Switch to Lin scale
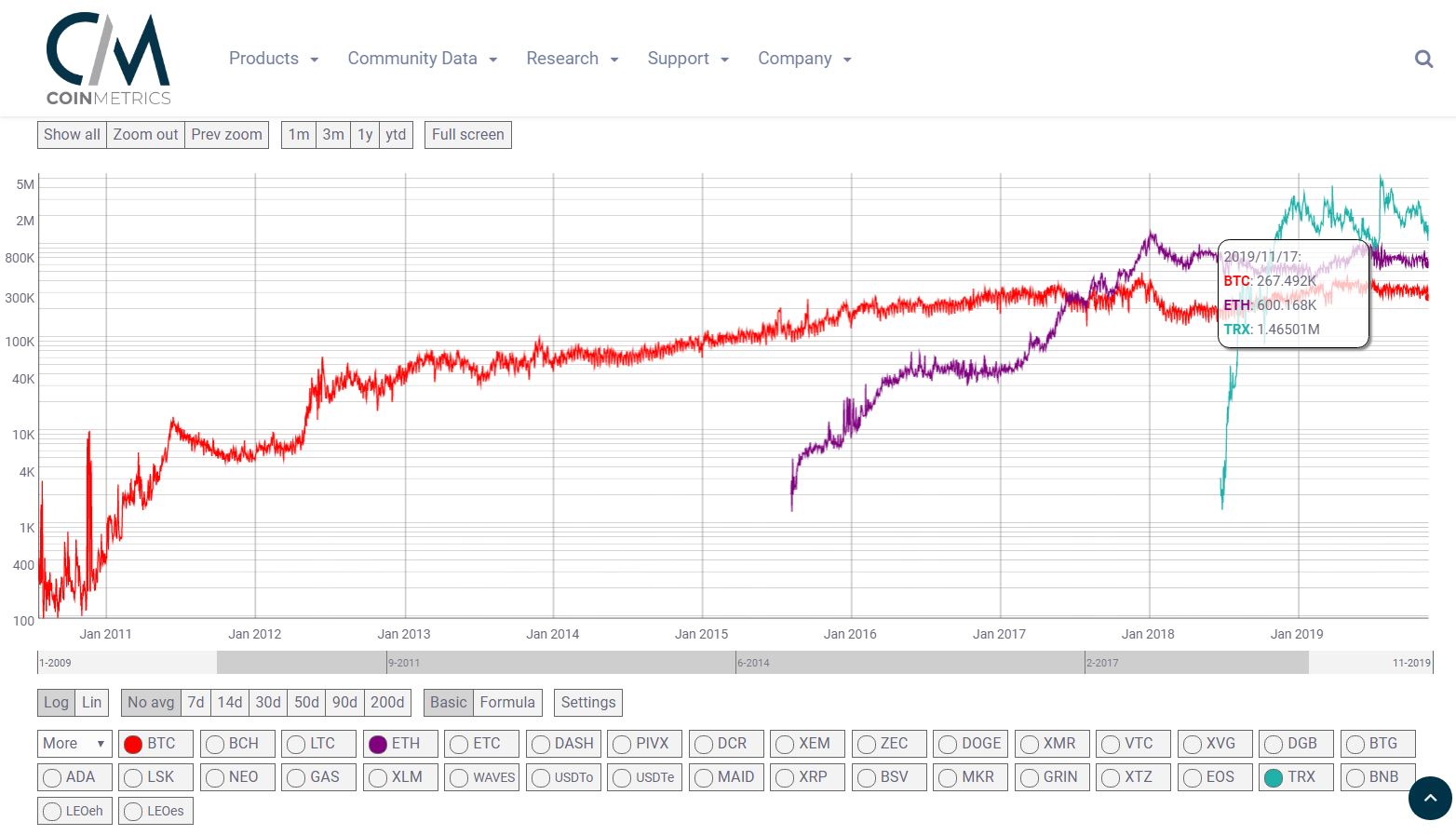The height and width of the screenshot is (835, 1456). tap(91, 702)
